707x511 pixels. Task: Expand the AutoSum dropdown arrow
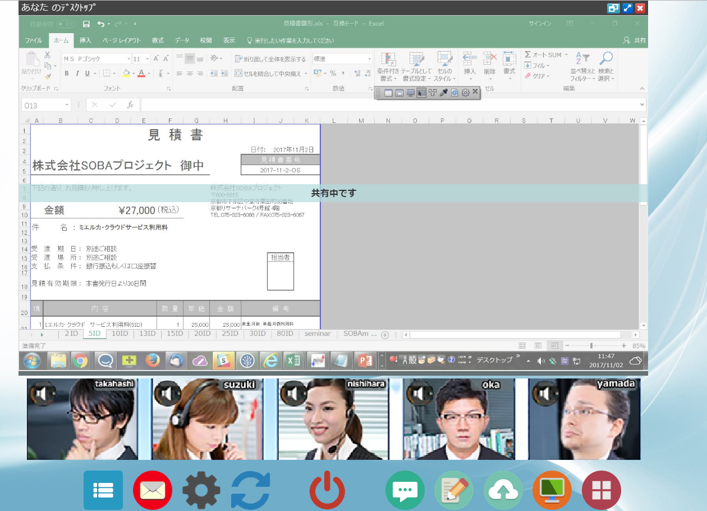pos(566,55)
